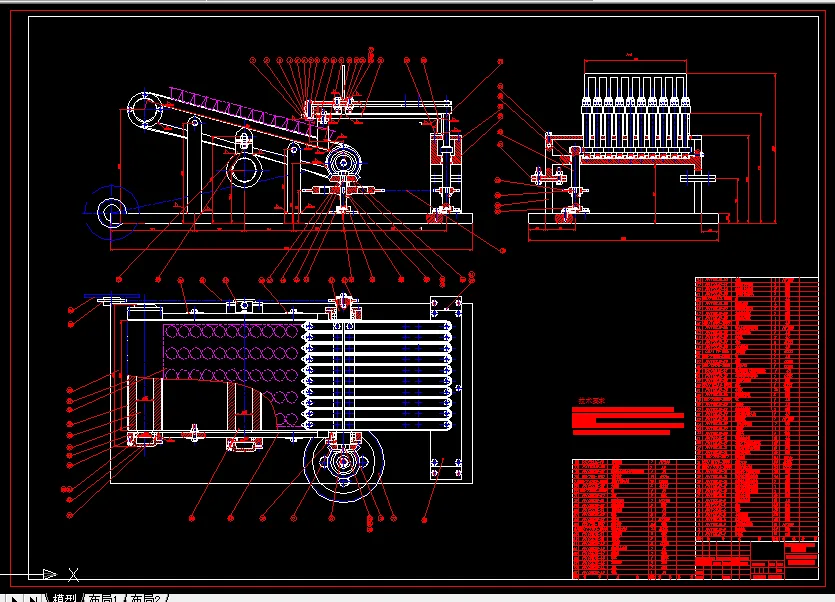835x602 pixels.
Task: Select the 技术要求 heading text in the drawing
Action: 592,401
